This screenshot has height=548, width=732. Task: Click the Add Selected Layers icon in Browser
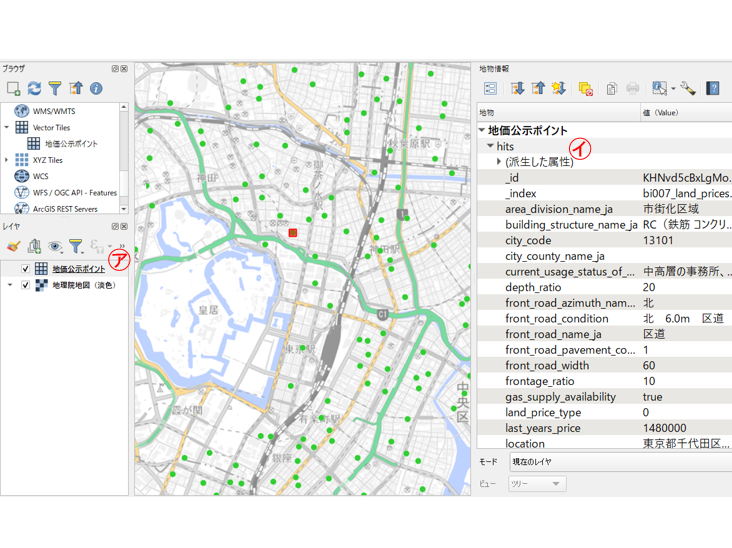coord(14,89)
